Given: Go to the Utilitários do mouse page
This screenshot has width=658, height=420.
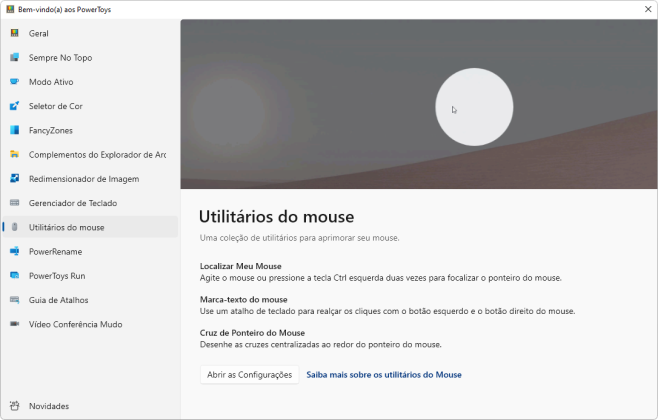Looking at the screenshot, I should pos(90,227).
